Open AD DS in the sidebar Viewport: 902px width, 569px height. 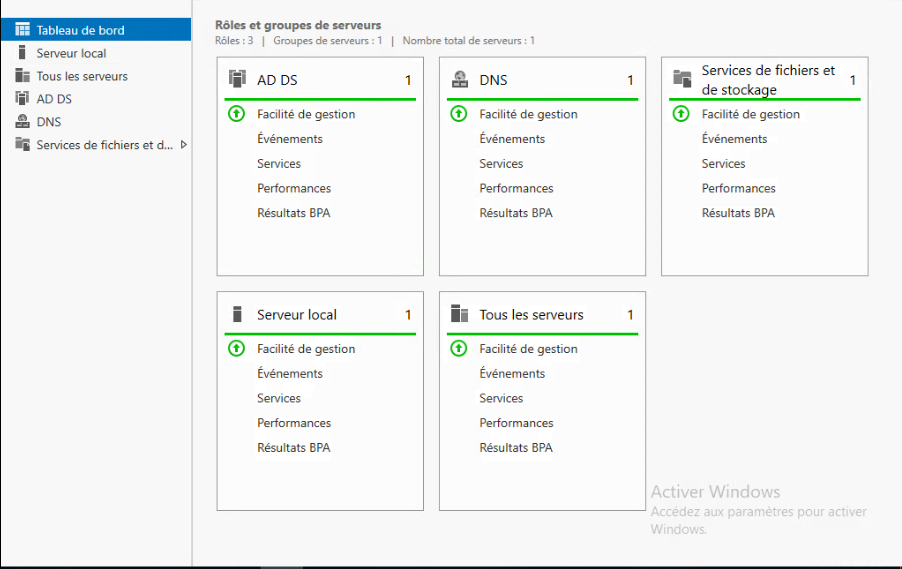click(54, 99)
